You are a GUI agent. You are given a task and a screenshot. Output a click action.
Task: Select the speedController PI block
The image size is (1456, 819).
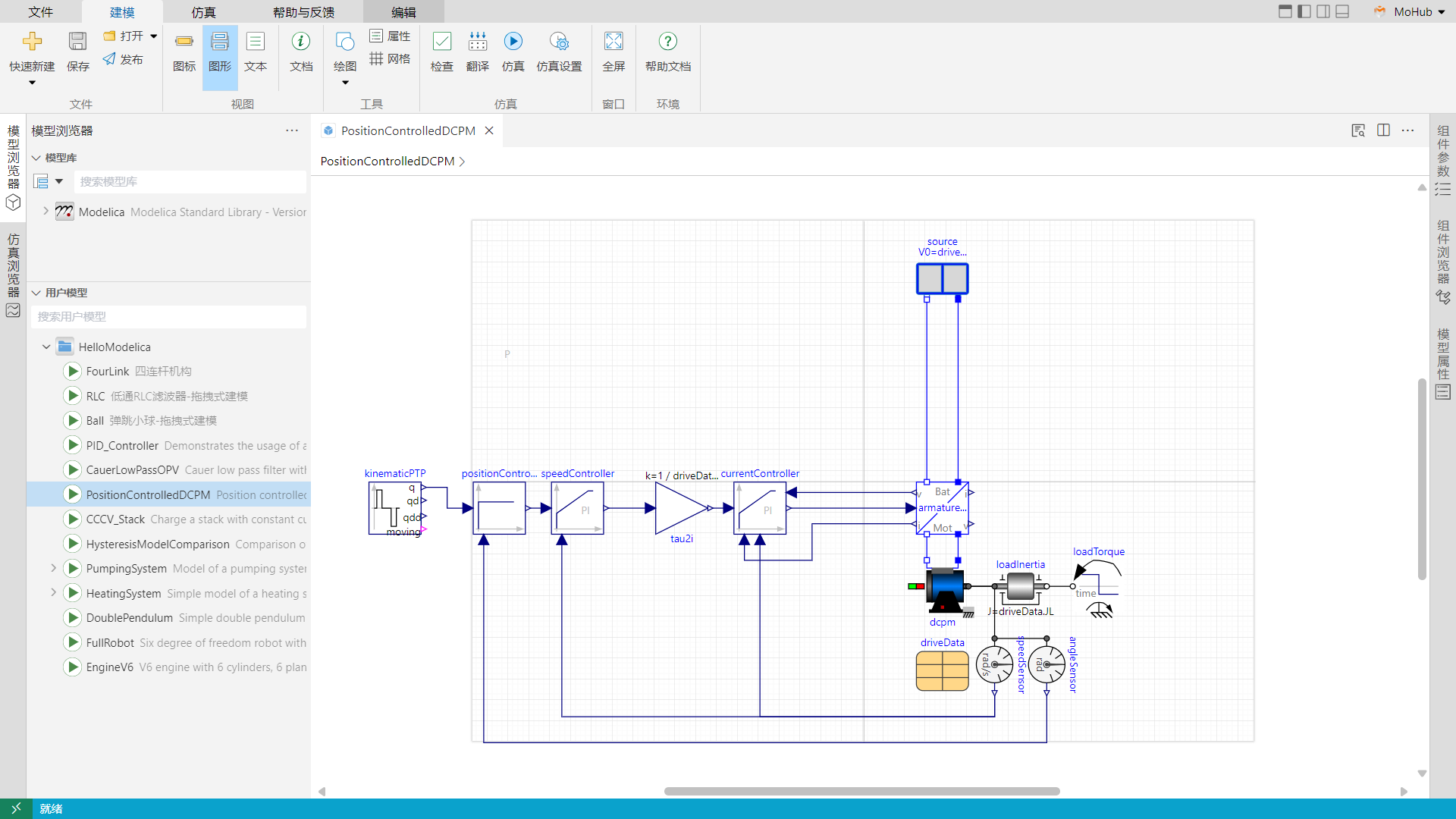click(578, 508)
